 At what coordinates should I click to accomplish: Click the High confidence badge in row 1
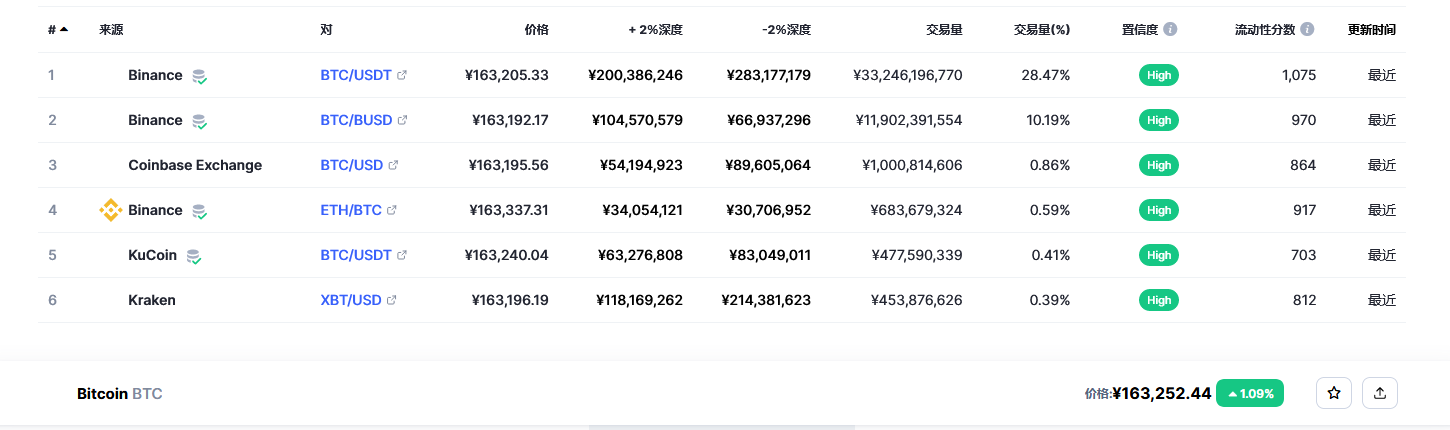(x=1159, y=75)
